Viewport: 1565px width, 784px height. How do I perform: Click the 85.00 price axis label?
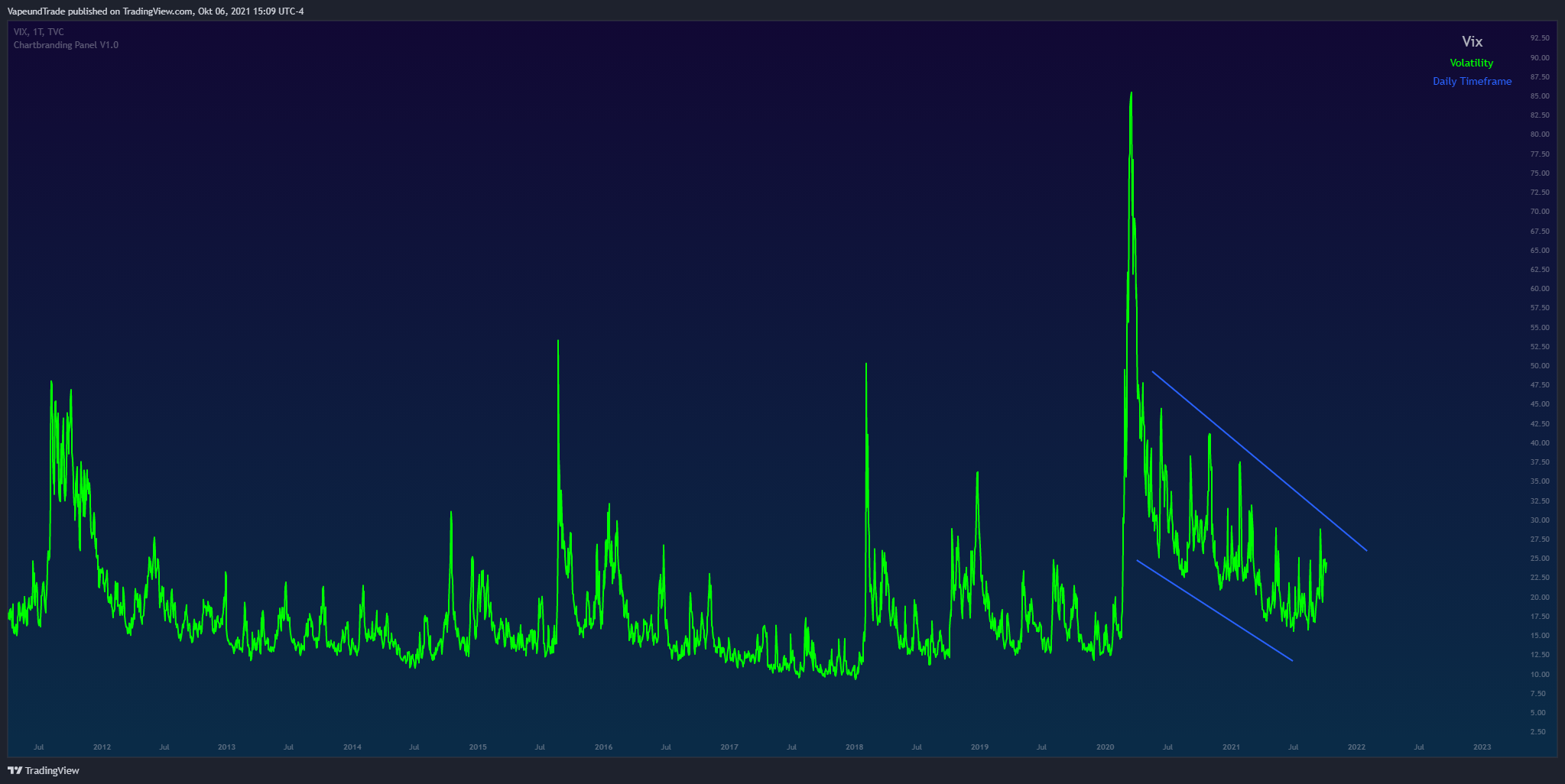(x=1540, y=96)
